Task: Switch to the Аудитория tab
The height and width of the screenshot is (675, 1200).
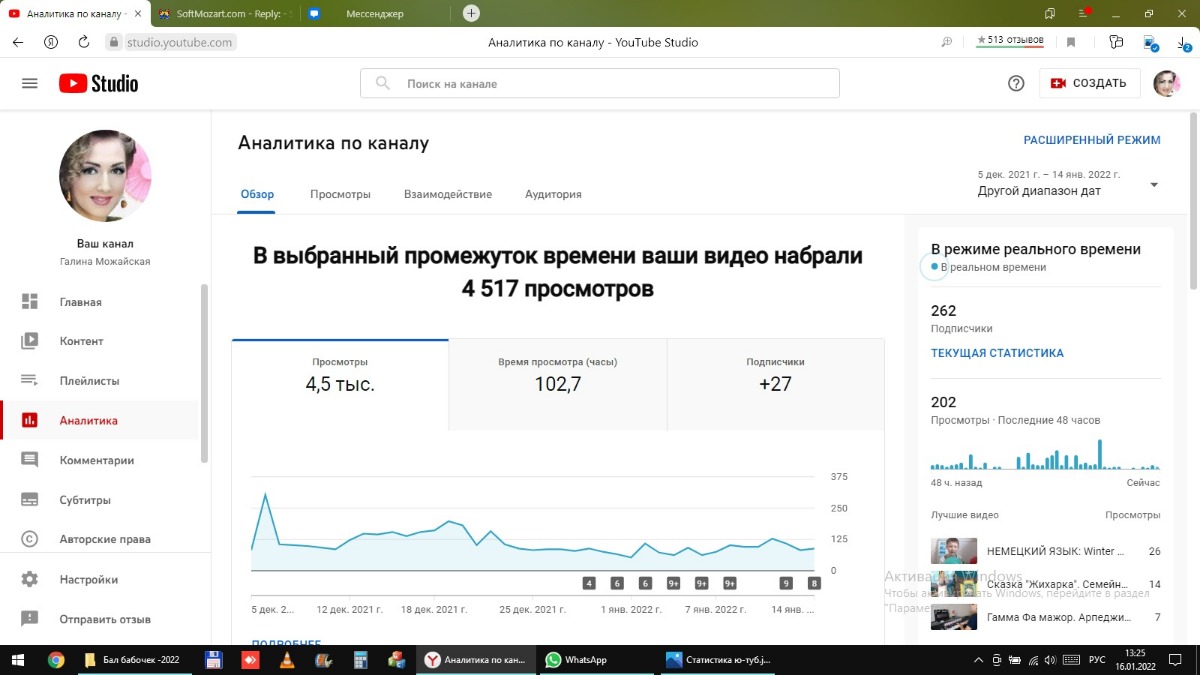Action: point(553,194)
